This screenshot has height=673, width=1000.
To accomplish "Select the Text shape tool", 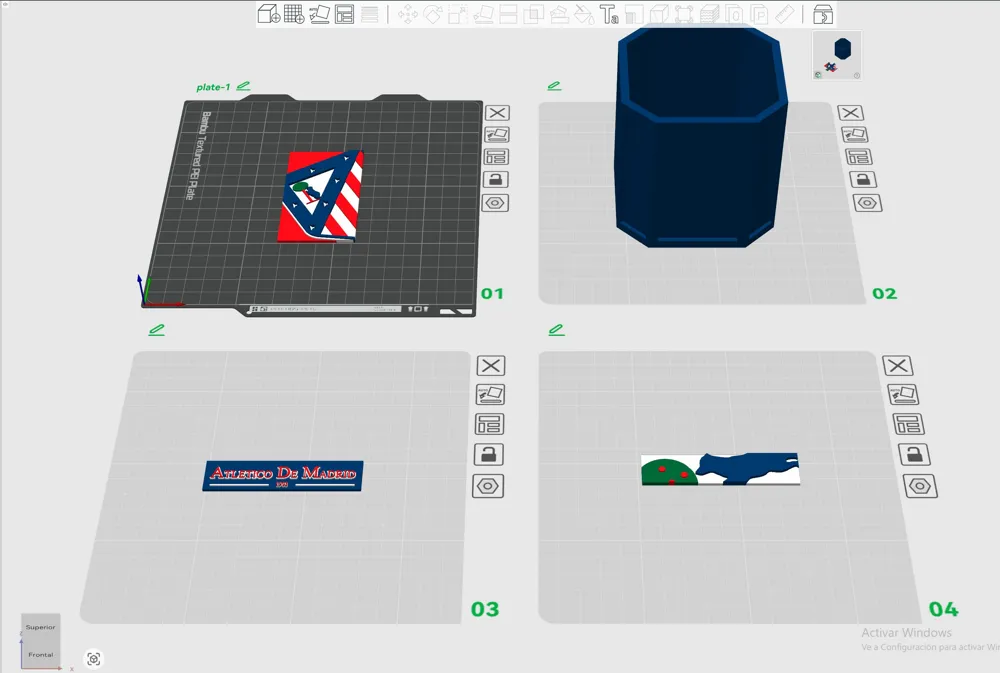I will pos(609,13).
